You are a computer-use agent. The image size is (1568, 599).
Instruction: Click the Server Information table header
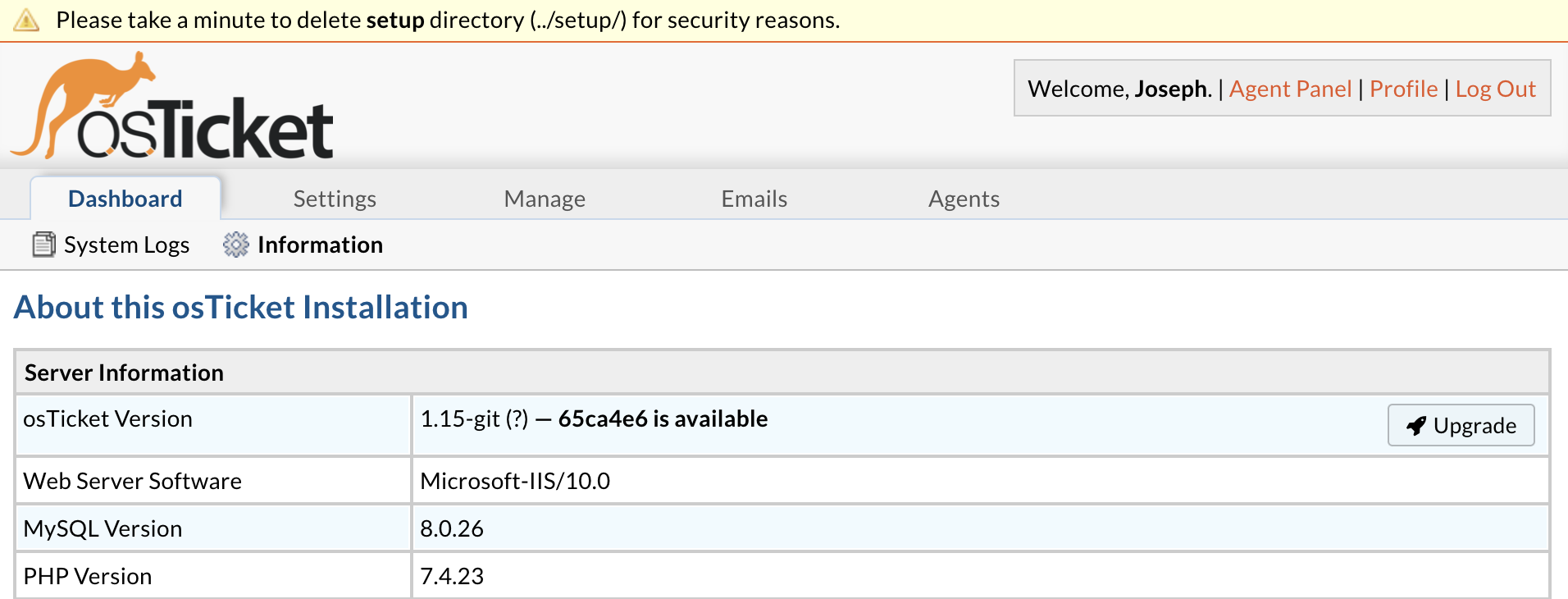click(124, 373)
